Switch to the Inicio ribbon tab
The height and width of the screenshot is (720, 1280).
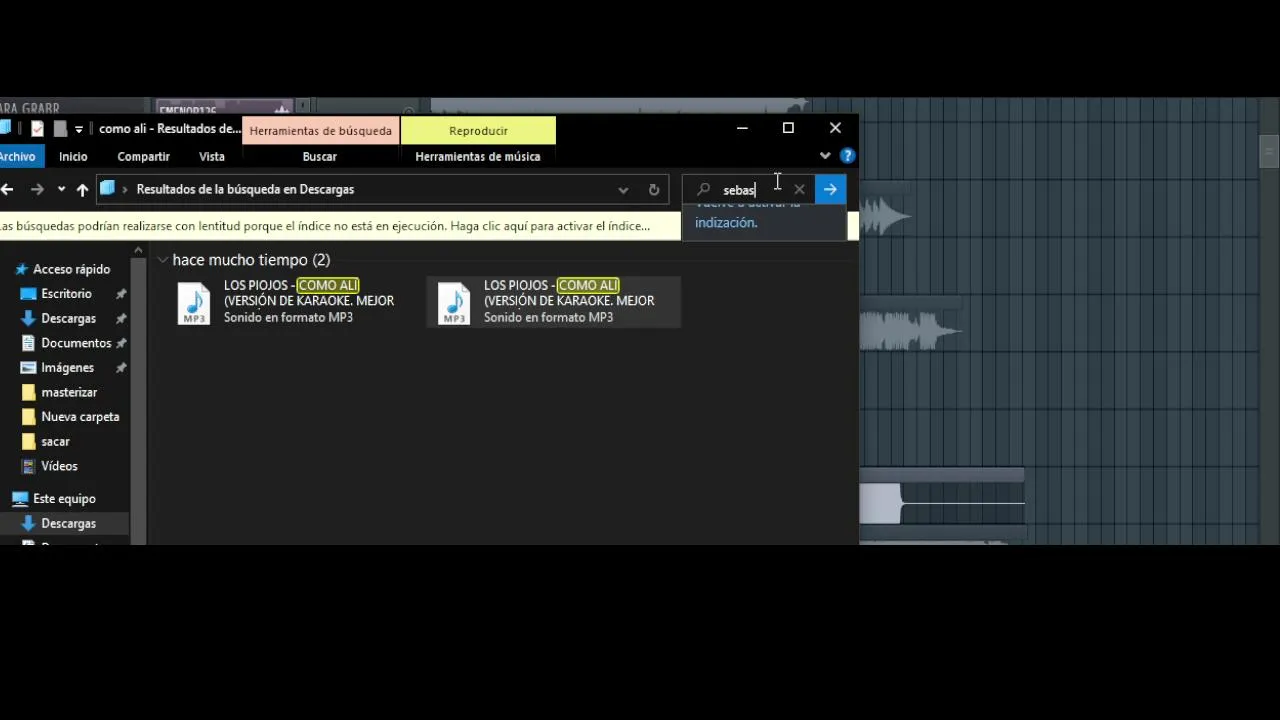[x=73, y=156]
